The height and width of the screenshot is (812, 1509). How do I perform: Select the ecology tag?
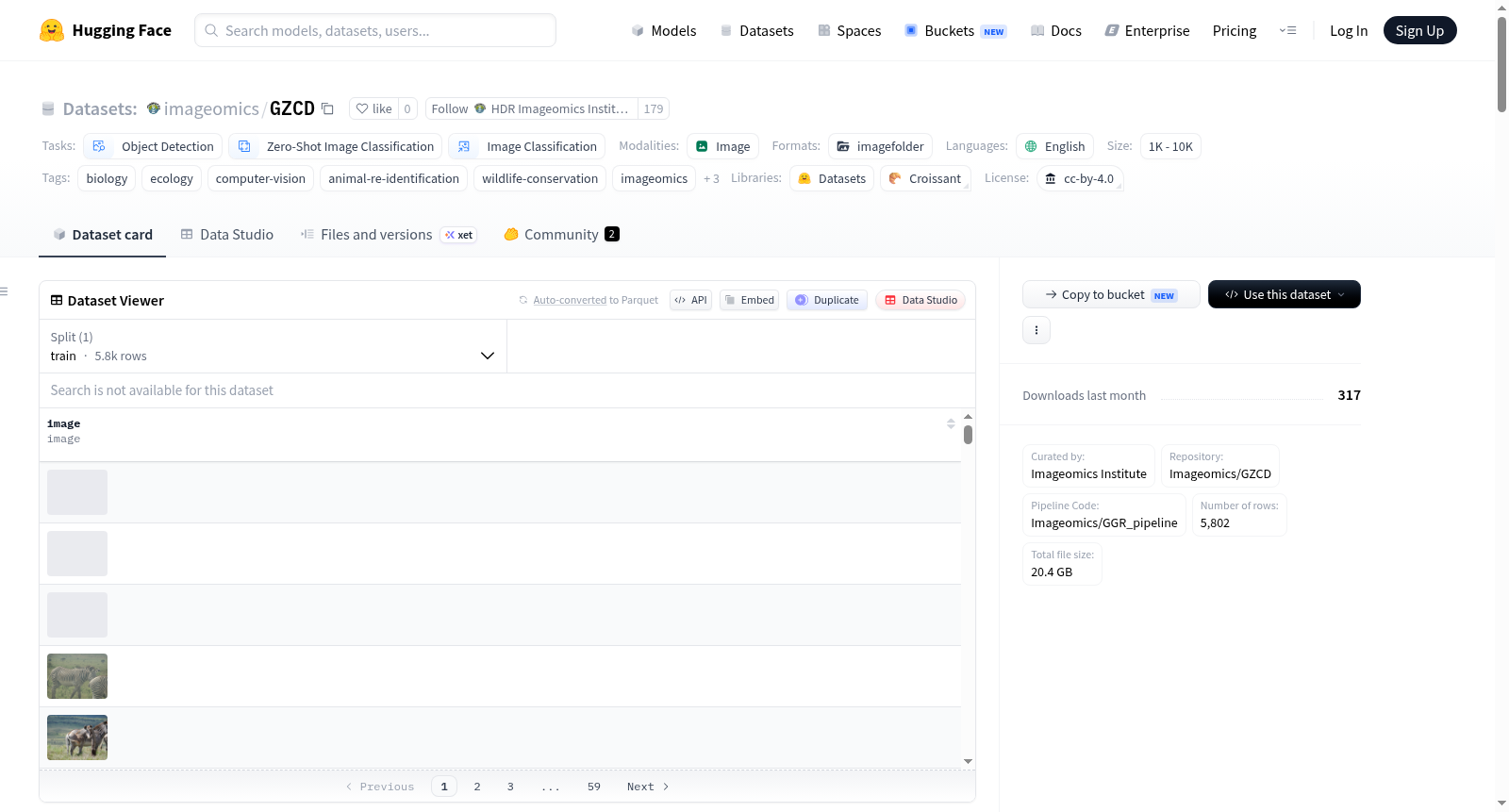pos(172,178)
